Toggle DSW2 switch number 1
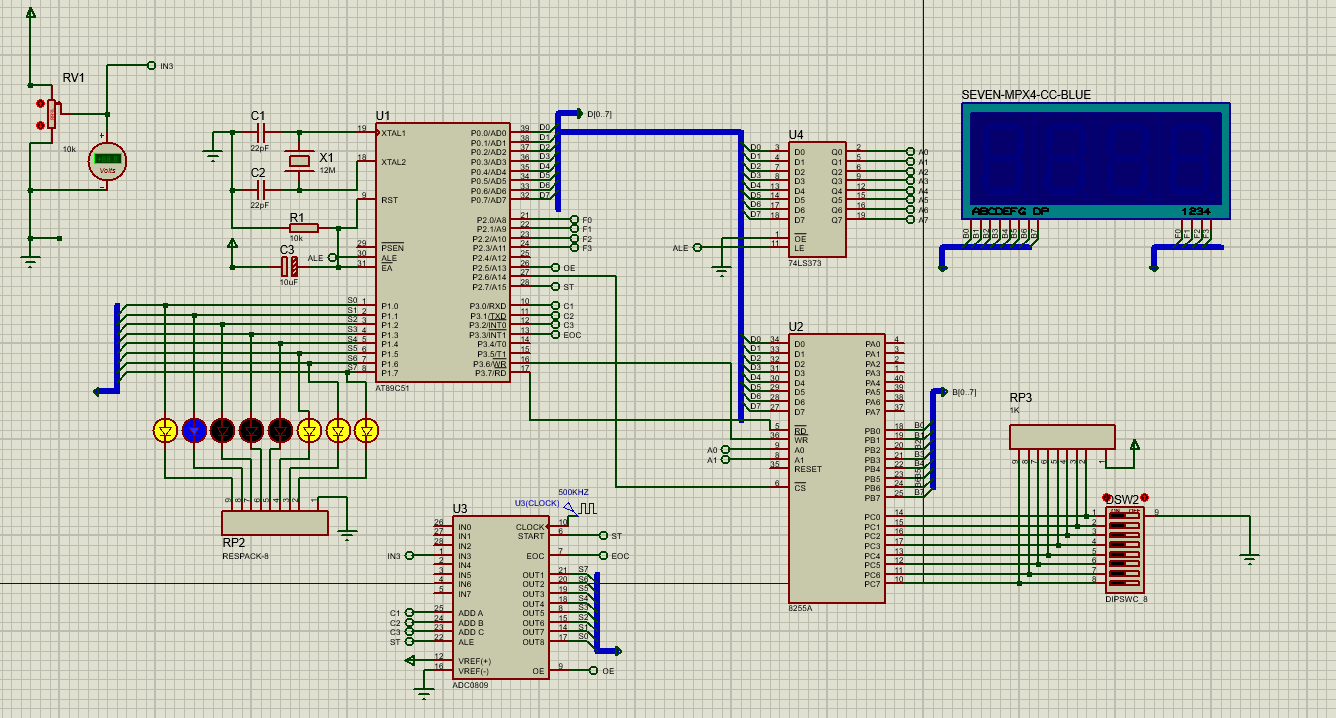 1126,517
